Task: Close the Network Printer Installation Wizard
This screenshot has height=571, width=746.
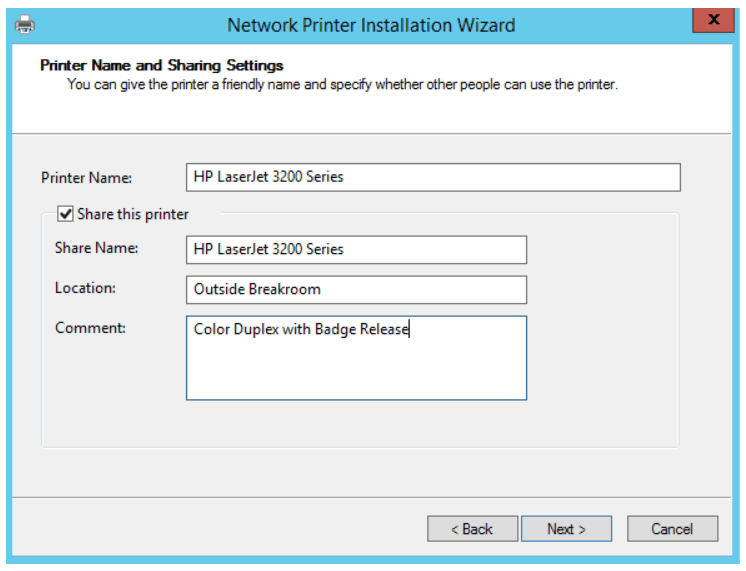Action: click(713, 20)
